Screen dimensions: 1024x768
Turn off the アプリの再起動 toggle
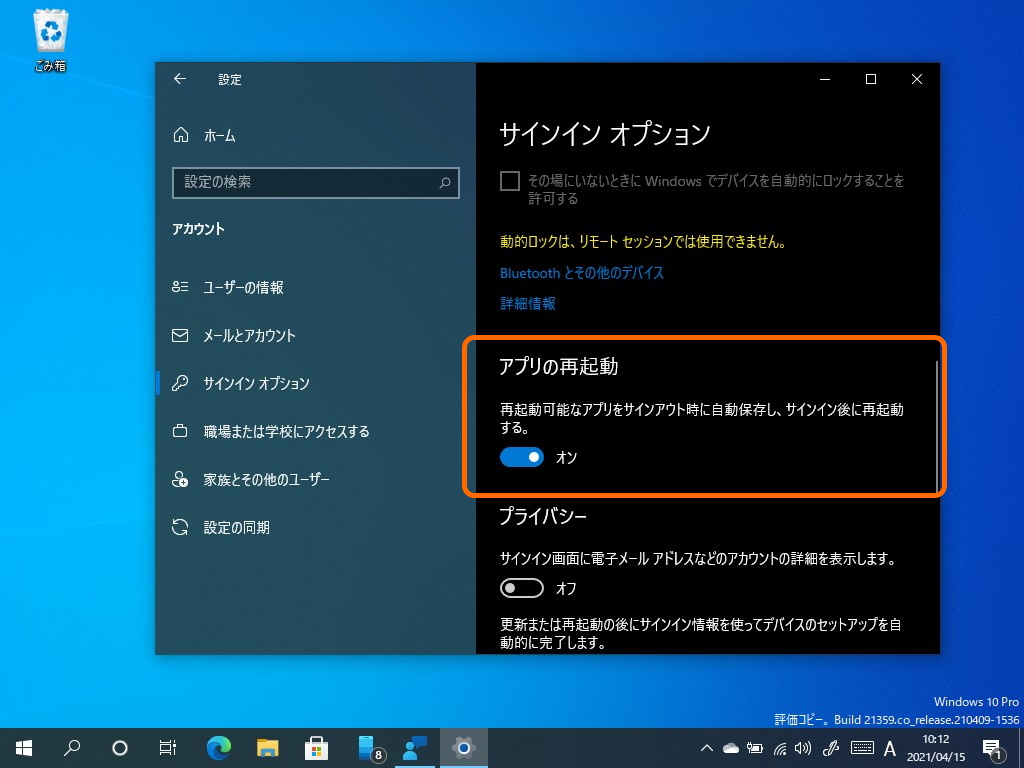click(520, 457)
